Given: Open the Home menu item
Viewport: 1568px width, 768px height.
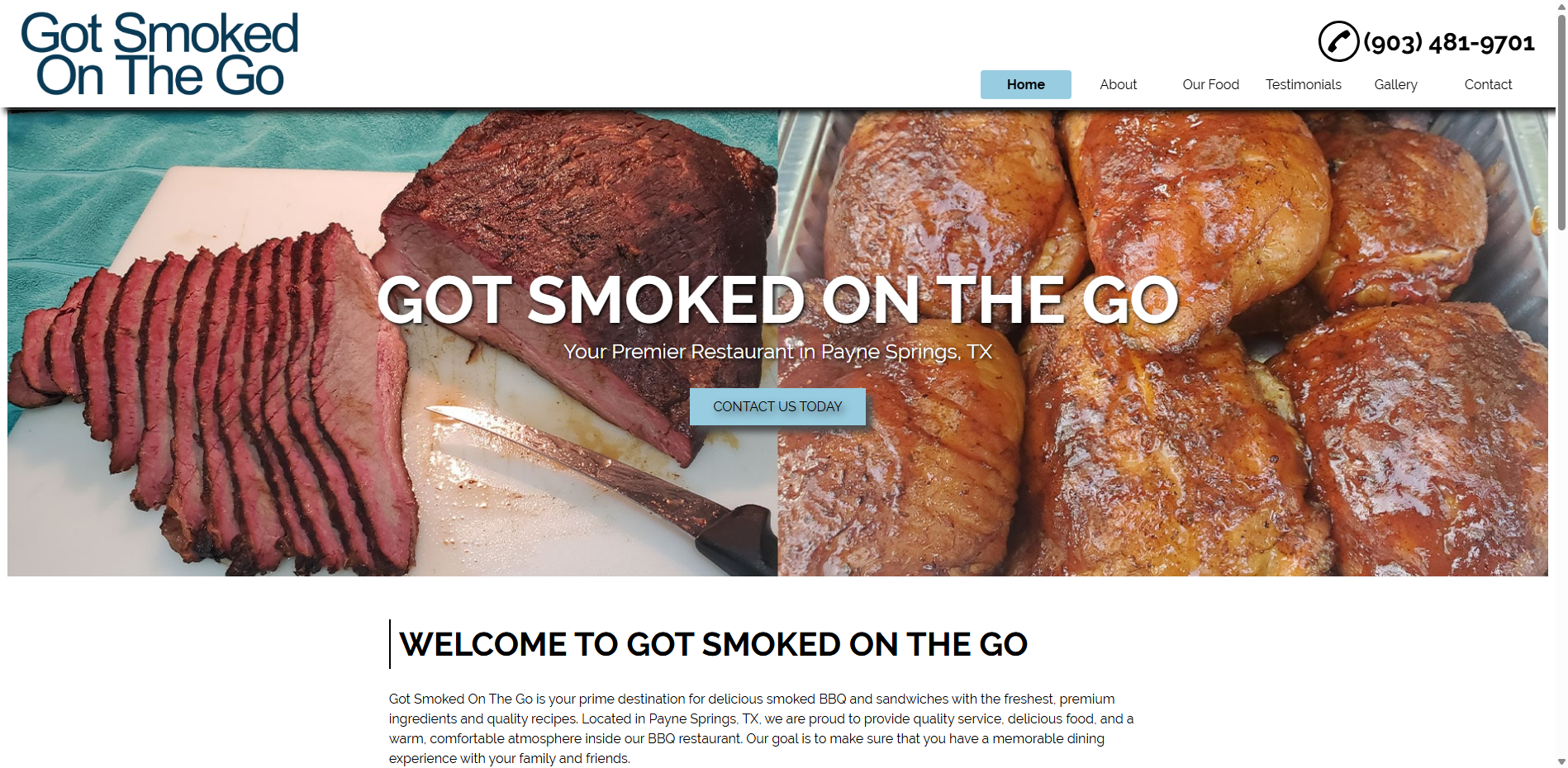Looking at the screenshot, I should coord(1025,84).
